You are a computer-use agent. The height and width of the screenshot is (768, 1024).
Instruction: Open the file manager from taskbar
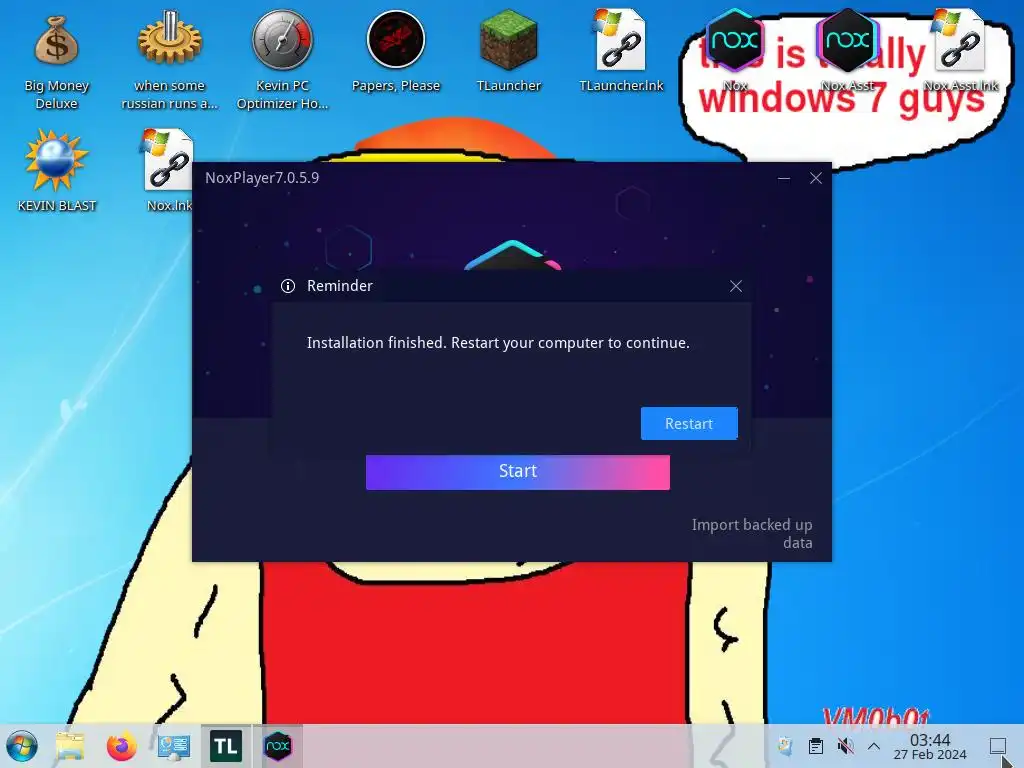click(x=70, y=746)
